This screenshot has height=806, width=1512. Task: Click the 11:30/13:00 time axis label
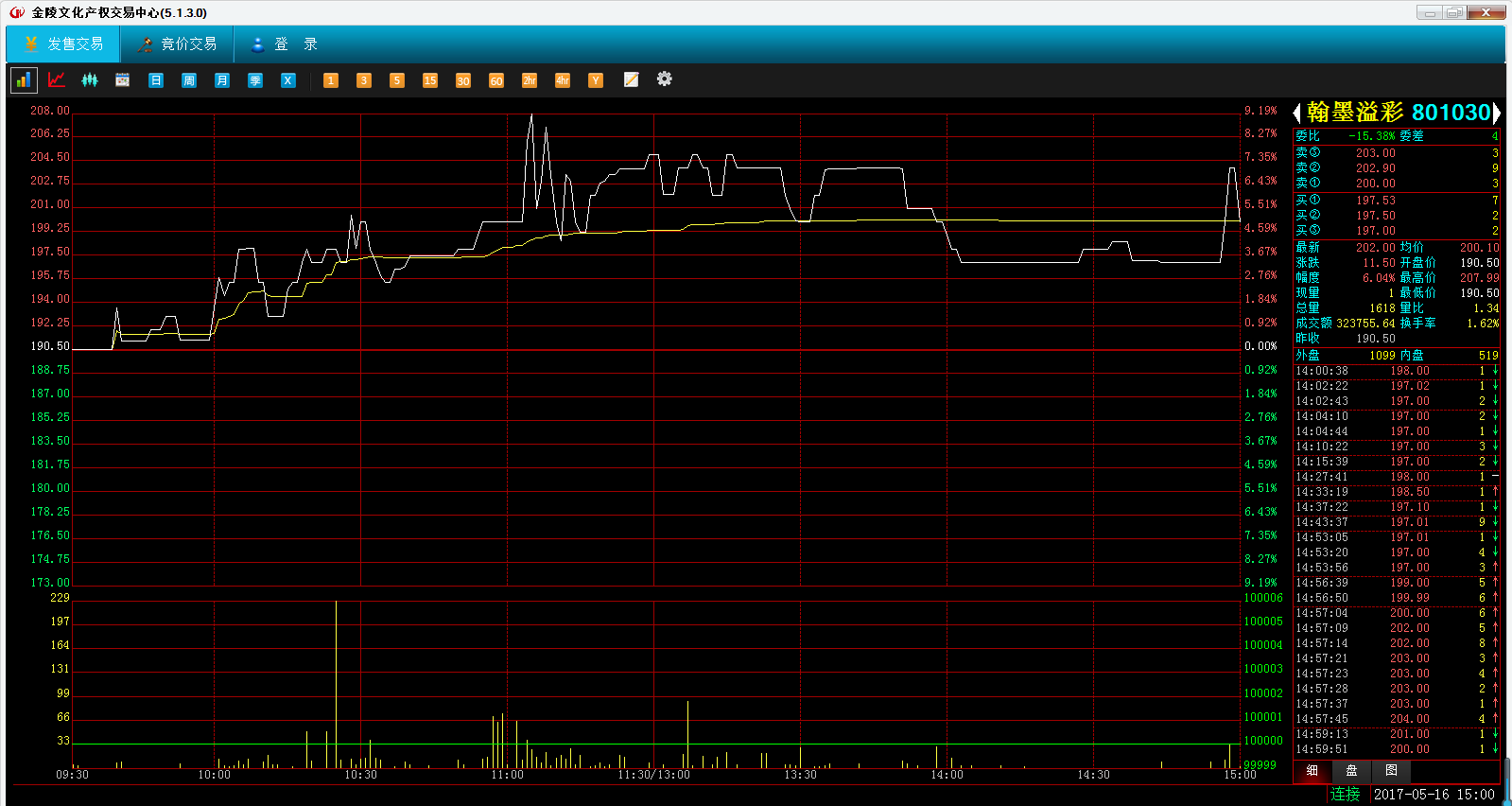(x=654, y=775)
